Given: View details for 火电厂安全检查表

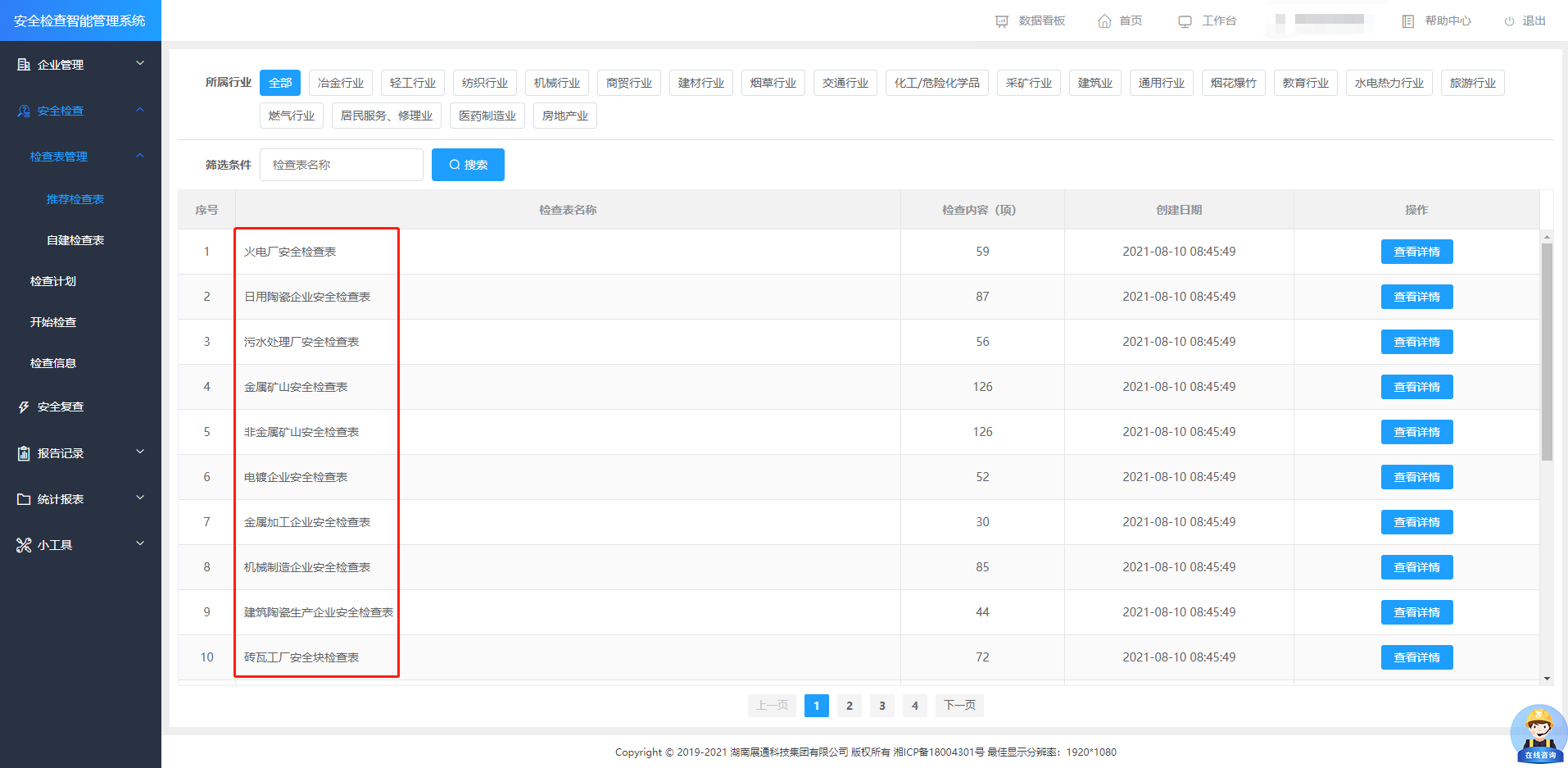Looking at the screenshot, I should 1416,252.
